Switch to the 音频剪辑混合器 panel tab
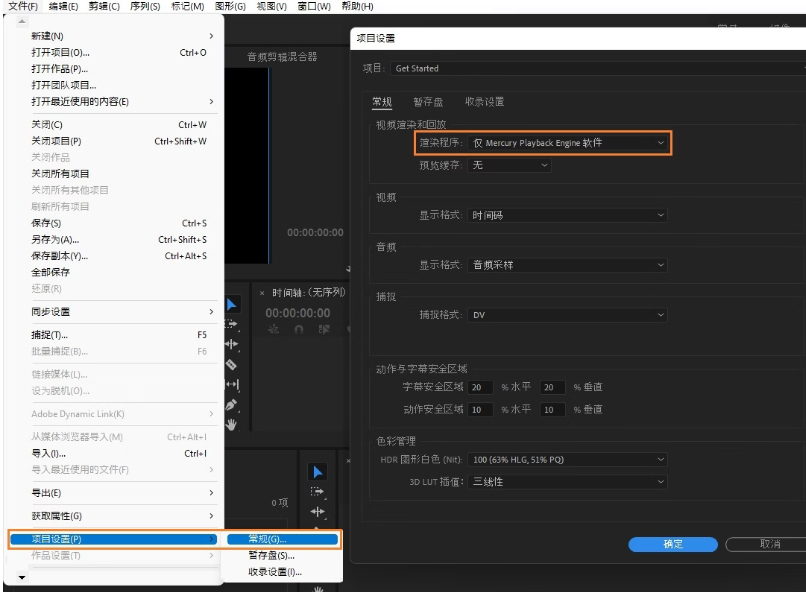 pos(282,57)
